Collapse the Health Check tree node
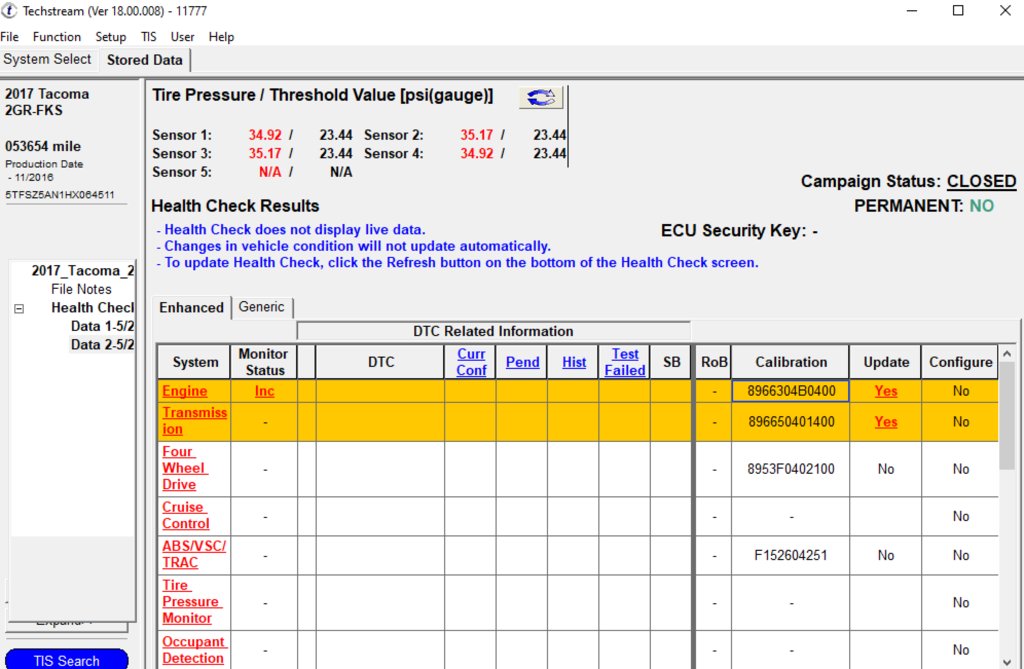Screen dimensions: 1024x669 [x=19, y=308]
